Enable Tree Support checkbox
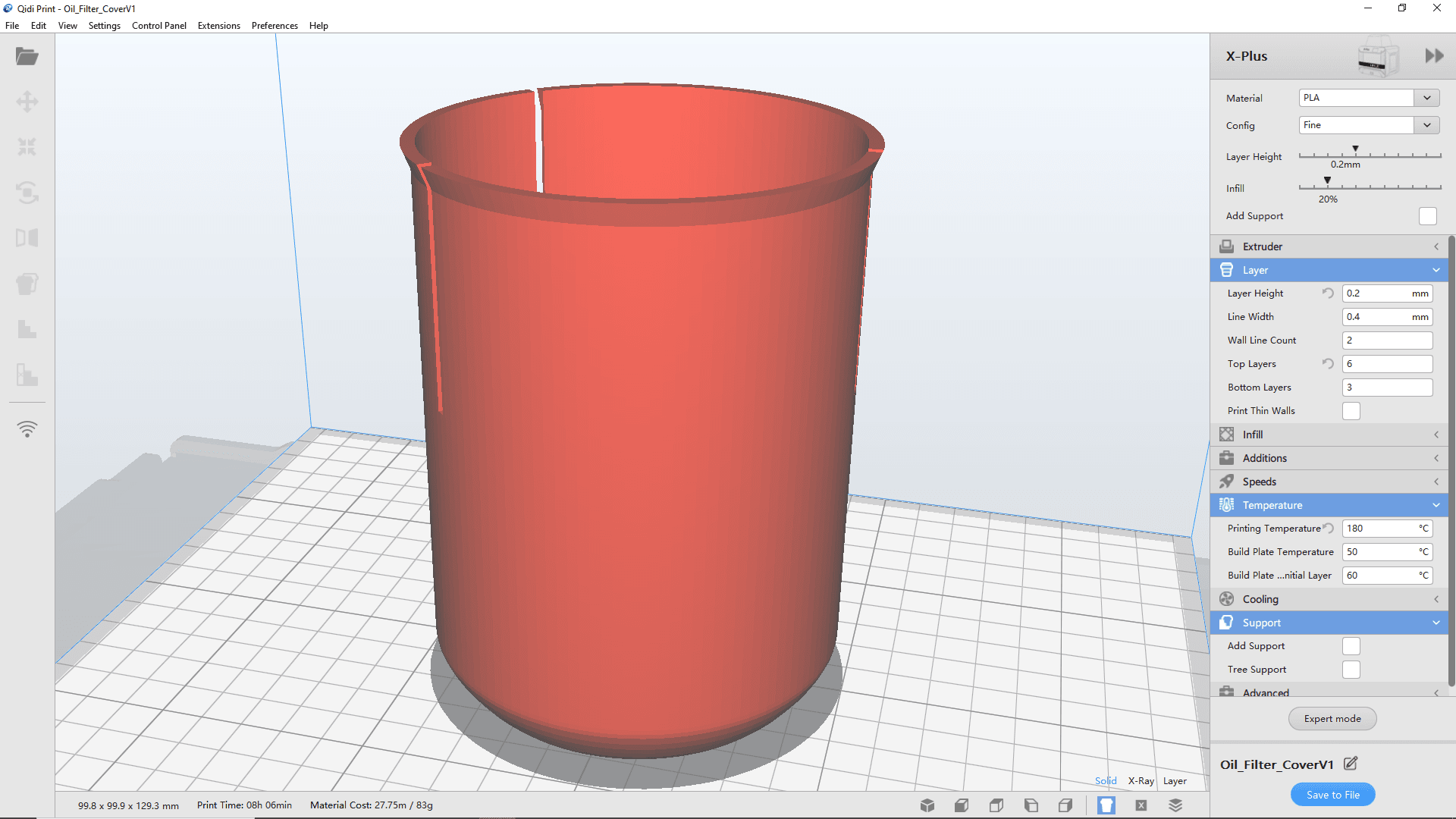The height and width of the screenshot is (819, 1456). pyautogui.click(x=1351, y=670)
